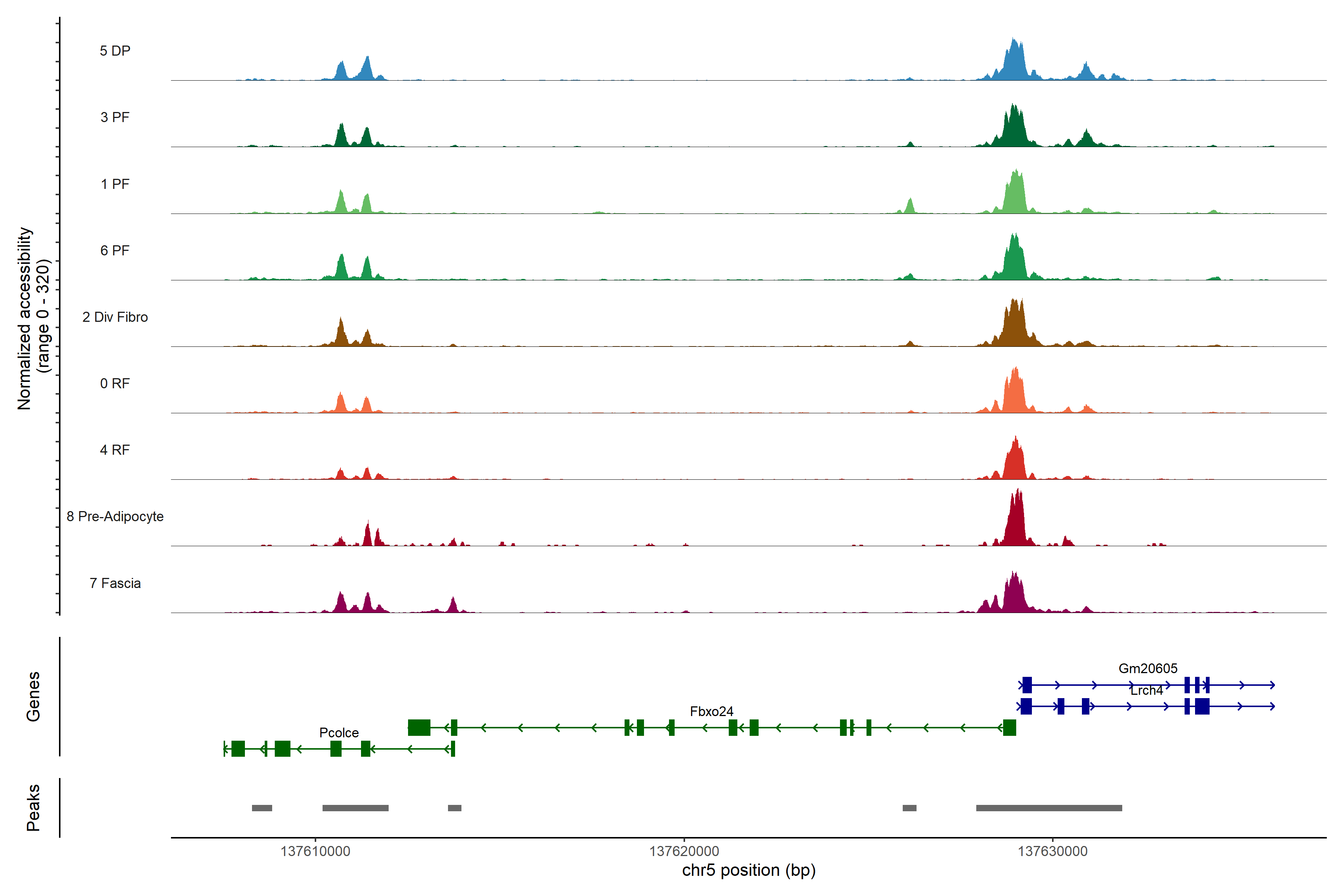Click the largest Fbxo24 exon block
Image resolution: width=1344 pixels, height=896 pixels.
[x=419, y=727]
